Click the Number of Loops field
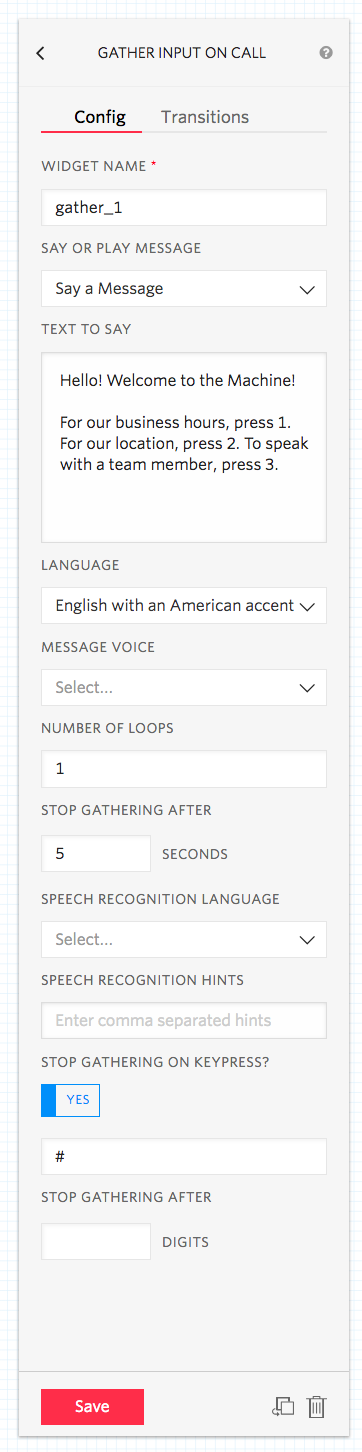This screenshot has width=362, height=1452. pyautogui.click(x=184, y=769)
